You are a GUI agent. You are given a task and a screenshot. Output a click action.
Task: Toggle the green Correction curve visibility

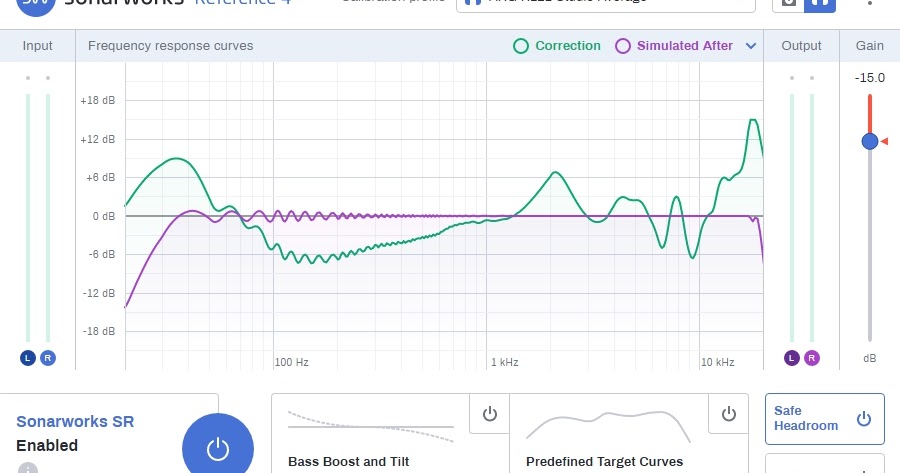(521, 46)
